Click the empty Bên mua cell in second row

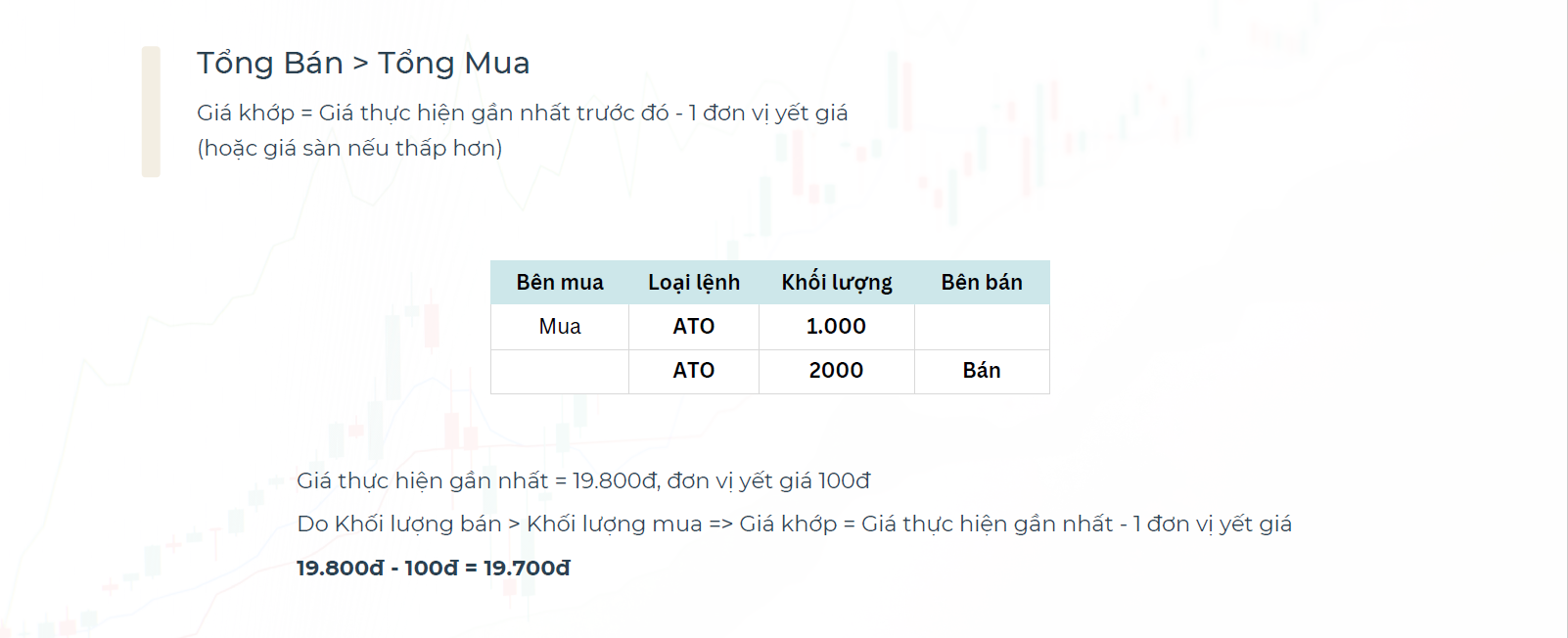point(560,371)
